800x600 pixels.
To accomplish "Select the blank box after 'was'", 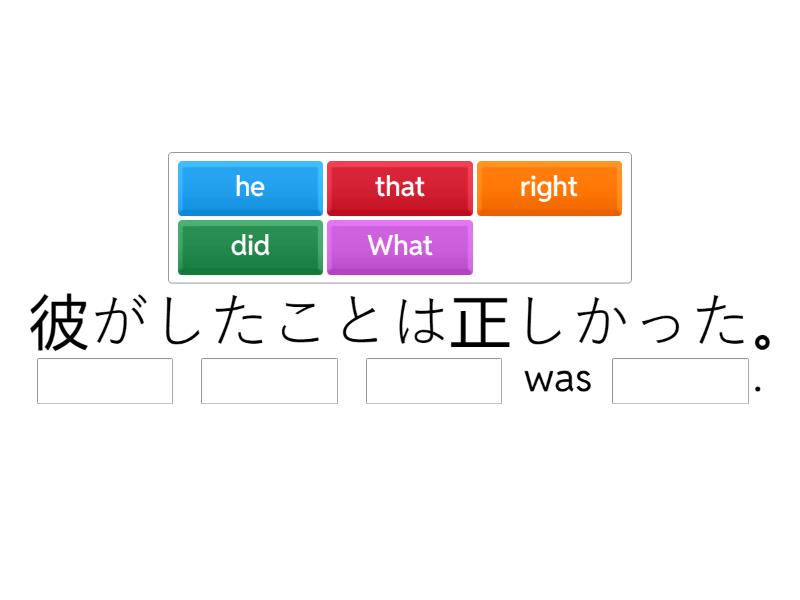I will click(680, 380).
